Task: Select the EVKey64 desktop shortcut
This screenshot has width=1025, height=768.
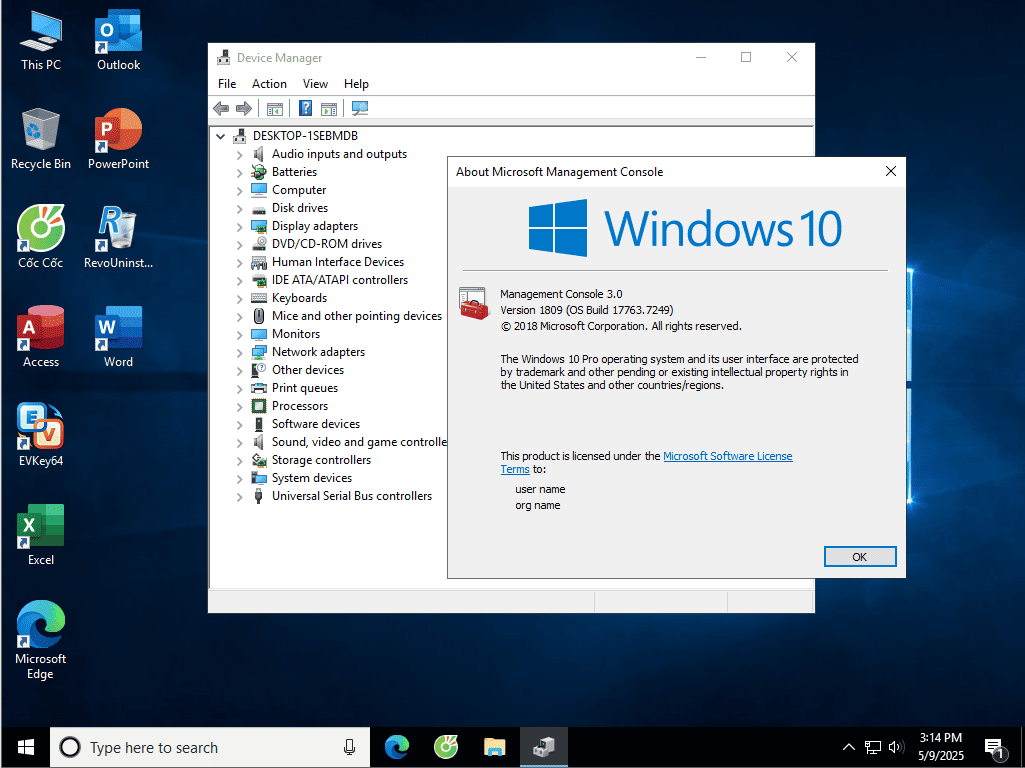Action: coord(41,435)
